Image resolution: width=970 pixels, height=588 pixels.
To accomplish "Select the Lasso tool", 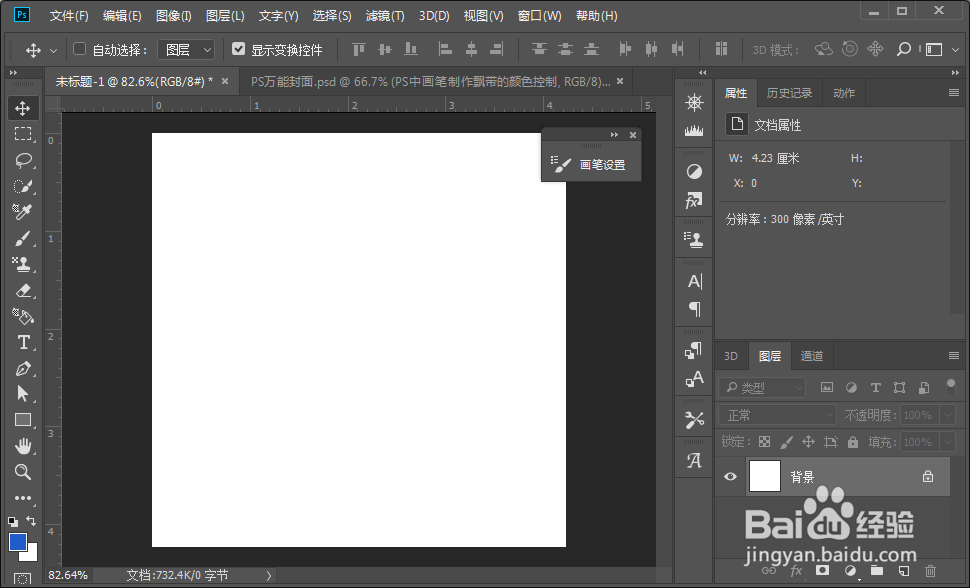I will (23, 160).
